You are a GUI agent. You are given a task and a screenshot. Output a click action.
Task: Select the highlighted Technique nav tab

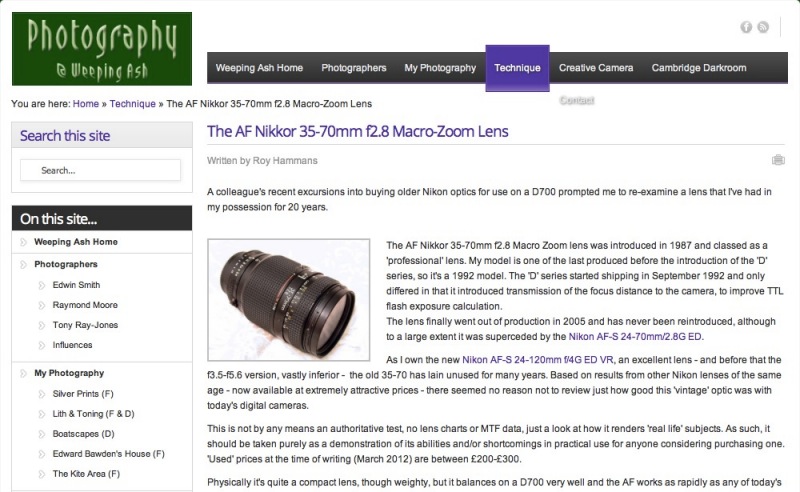(517, 68)
